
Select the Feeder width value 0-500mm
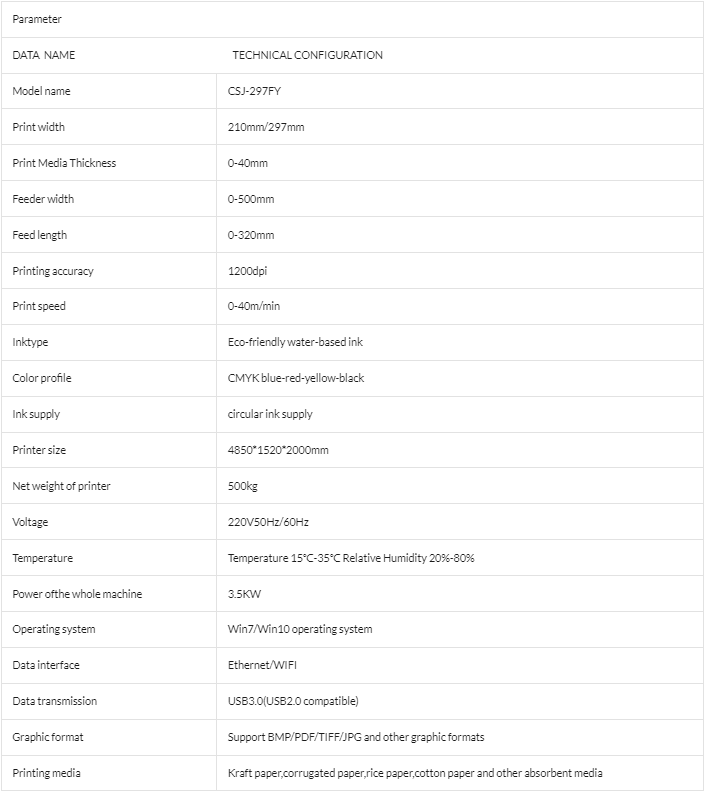[x=251, y=199]
